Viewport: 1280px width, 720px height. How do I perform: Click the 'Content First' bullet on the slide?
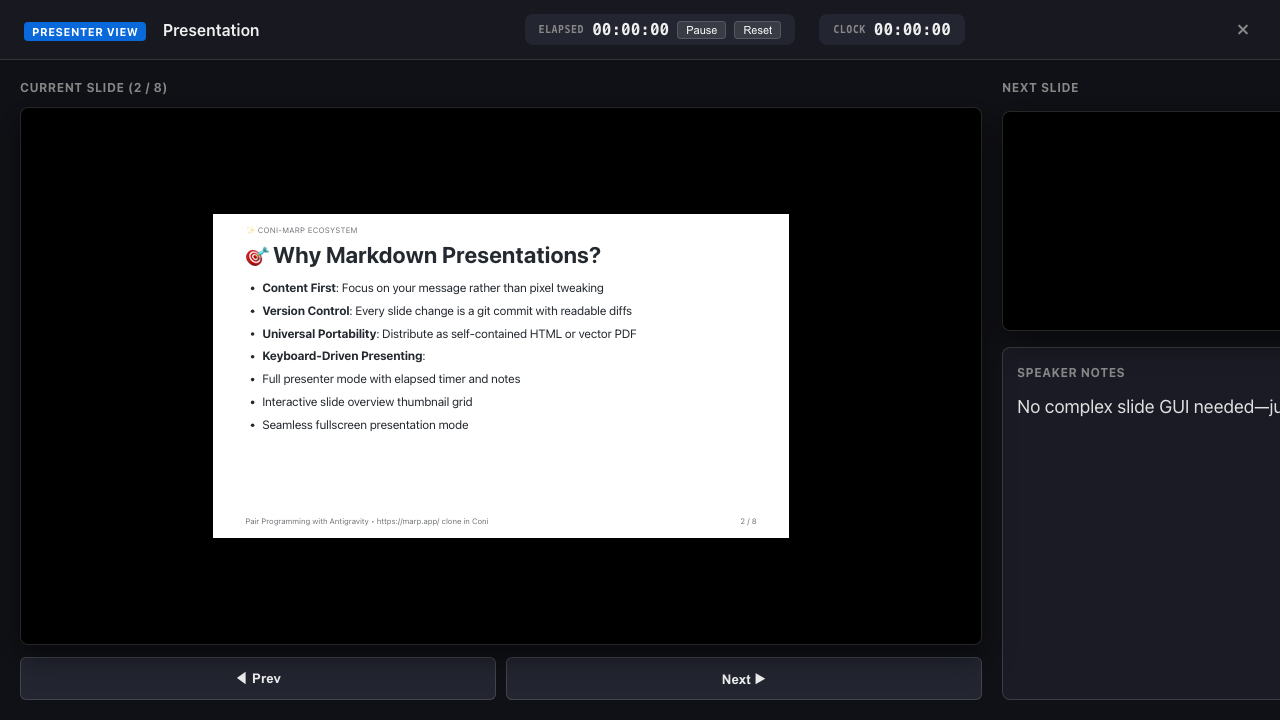coord(433,288)
